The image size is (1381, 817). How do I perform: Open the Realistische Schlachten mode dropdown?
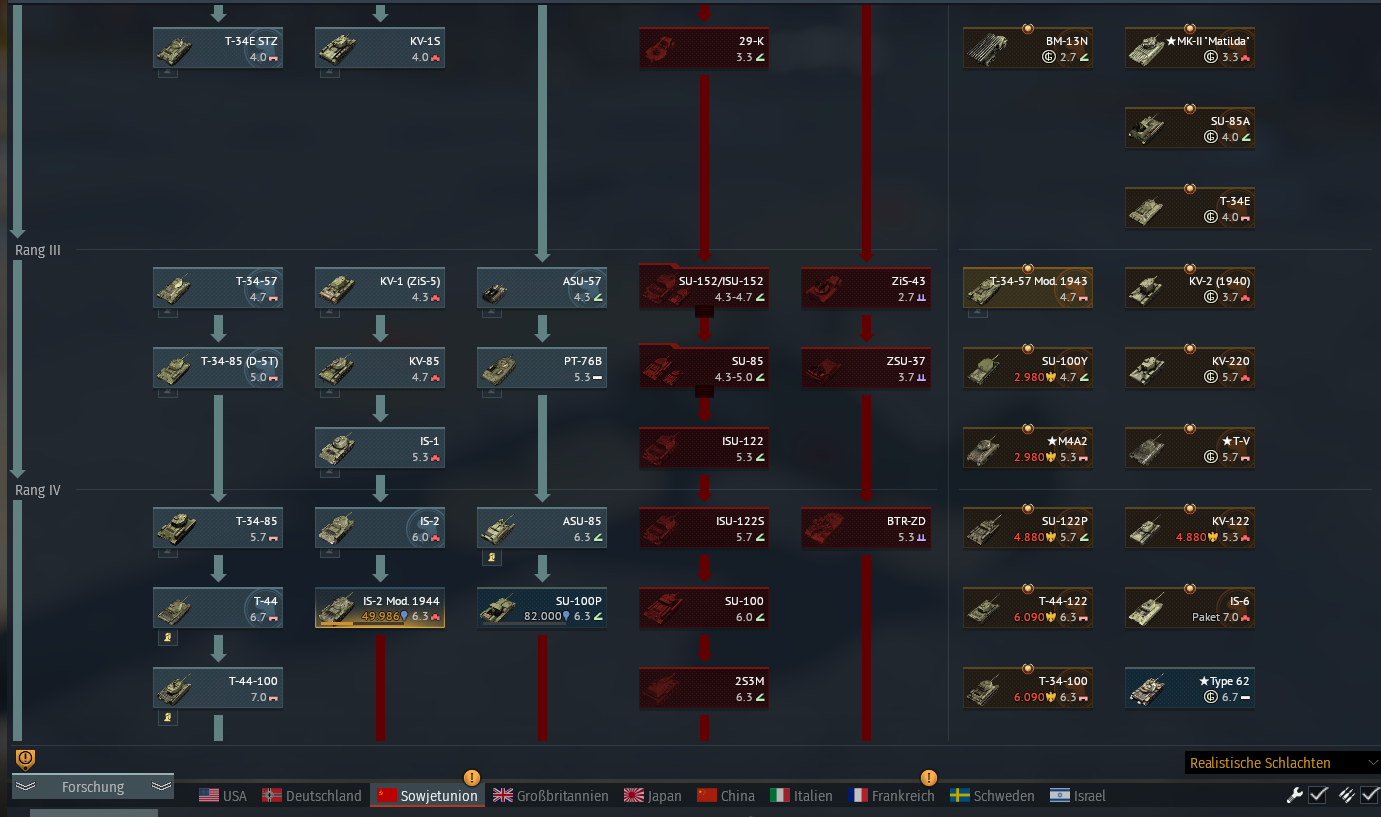coord(1283,763)
